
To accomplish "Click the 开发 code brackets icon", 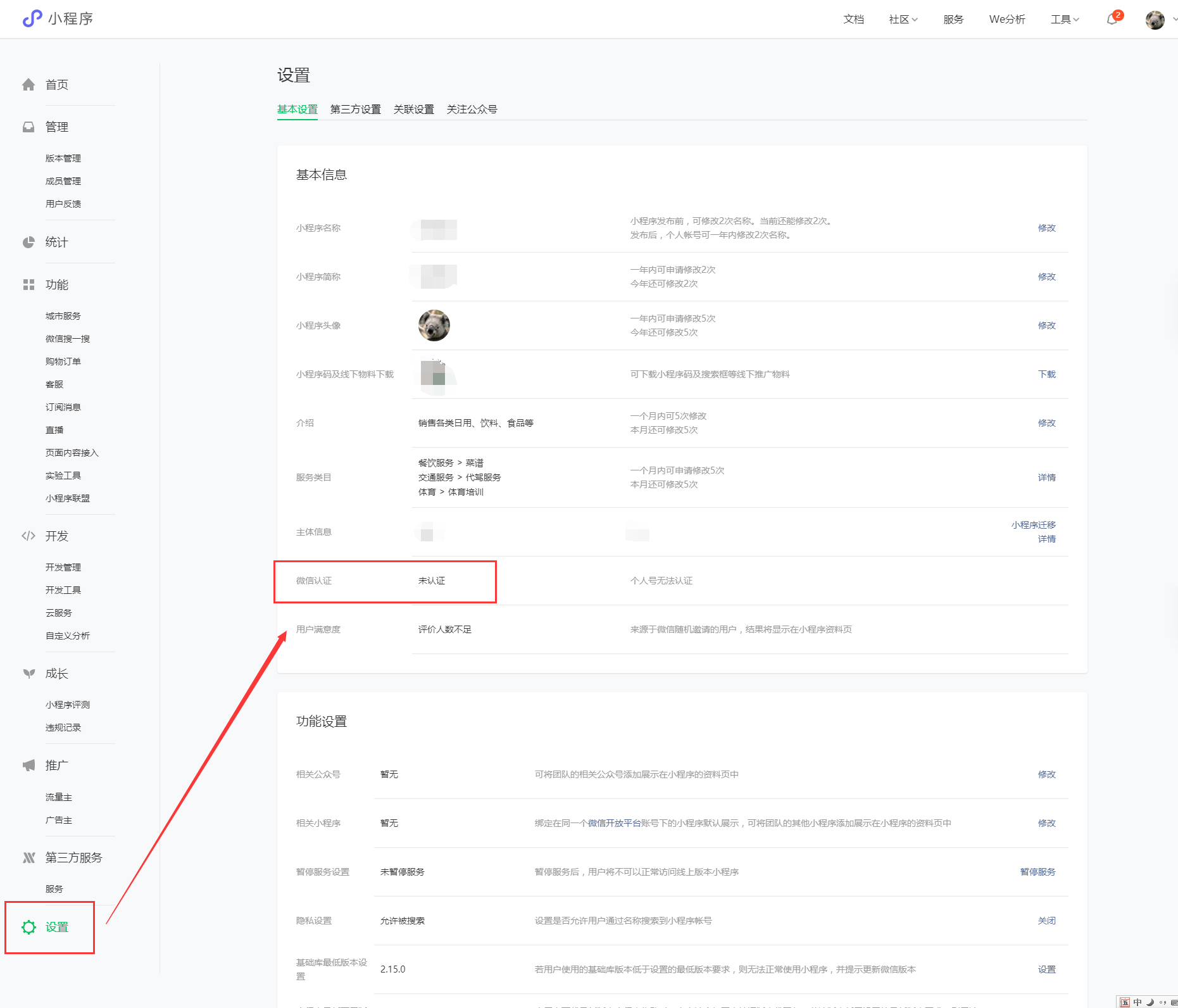I will [28, 536].
